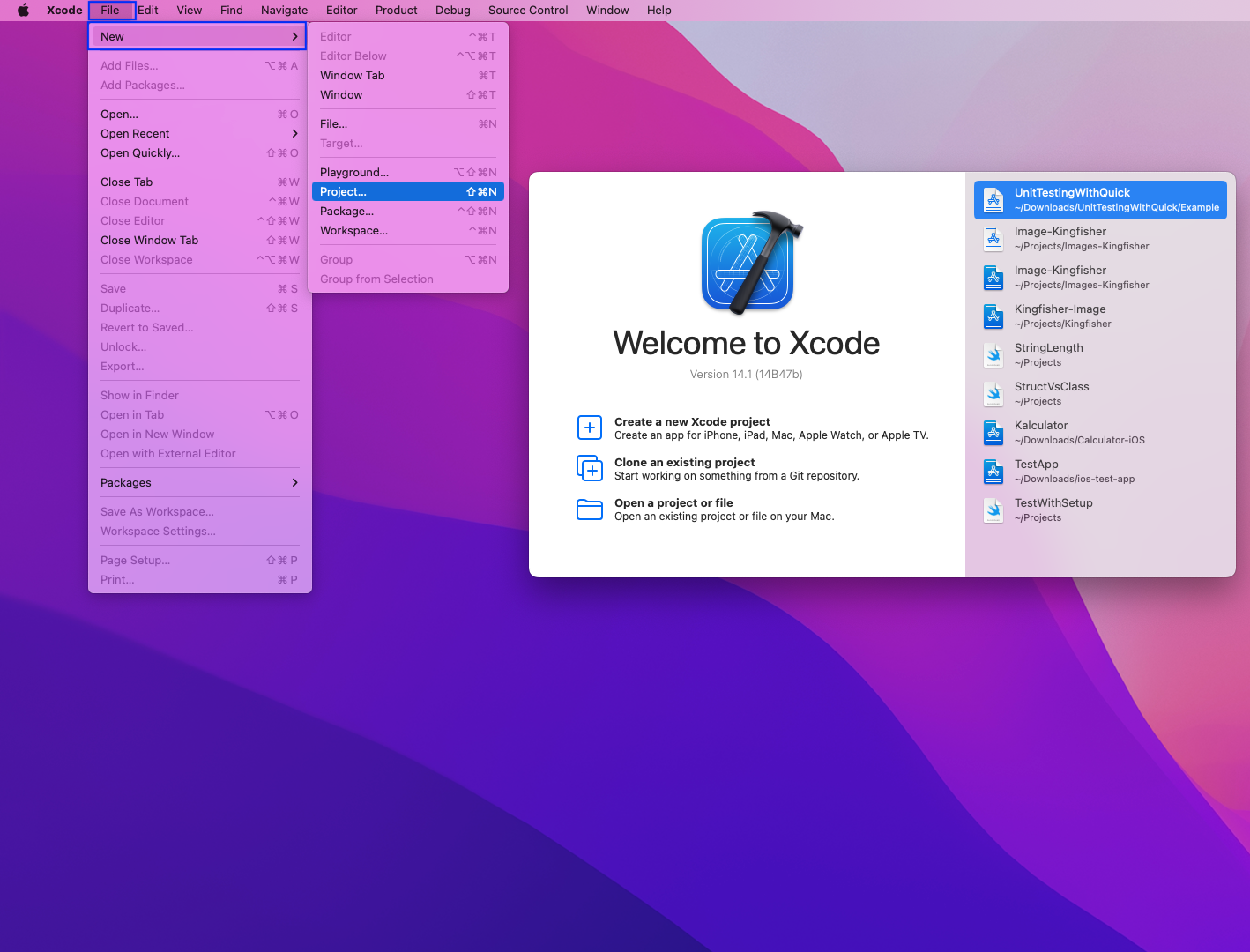Choose Workspace... from New submenu

408,230
